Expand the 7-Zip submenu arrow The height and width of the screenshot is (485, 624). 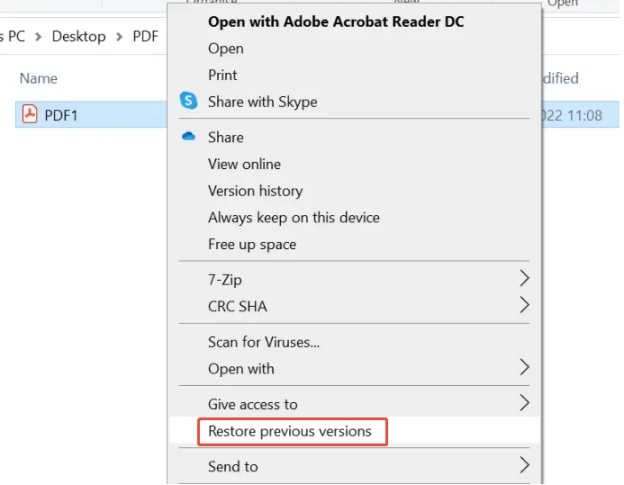525,278
